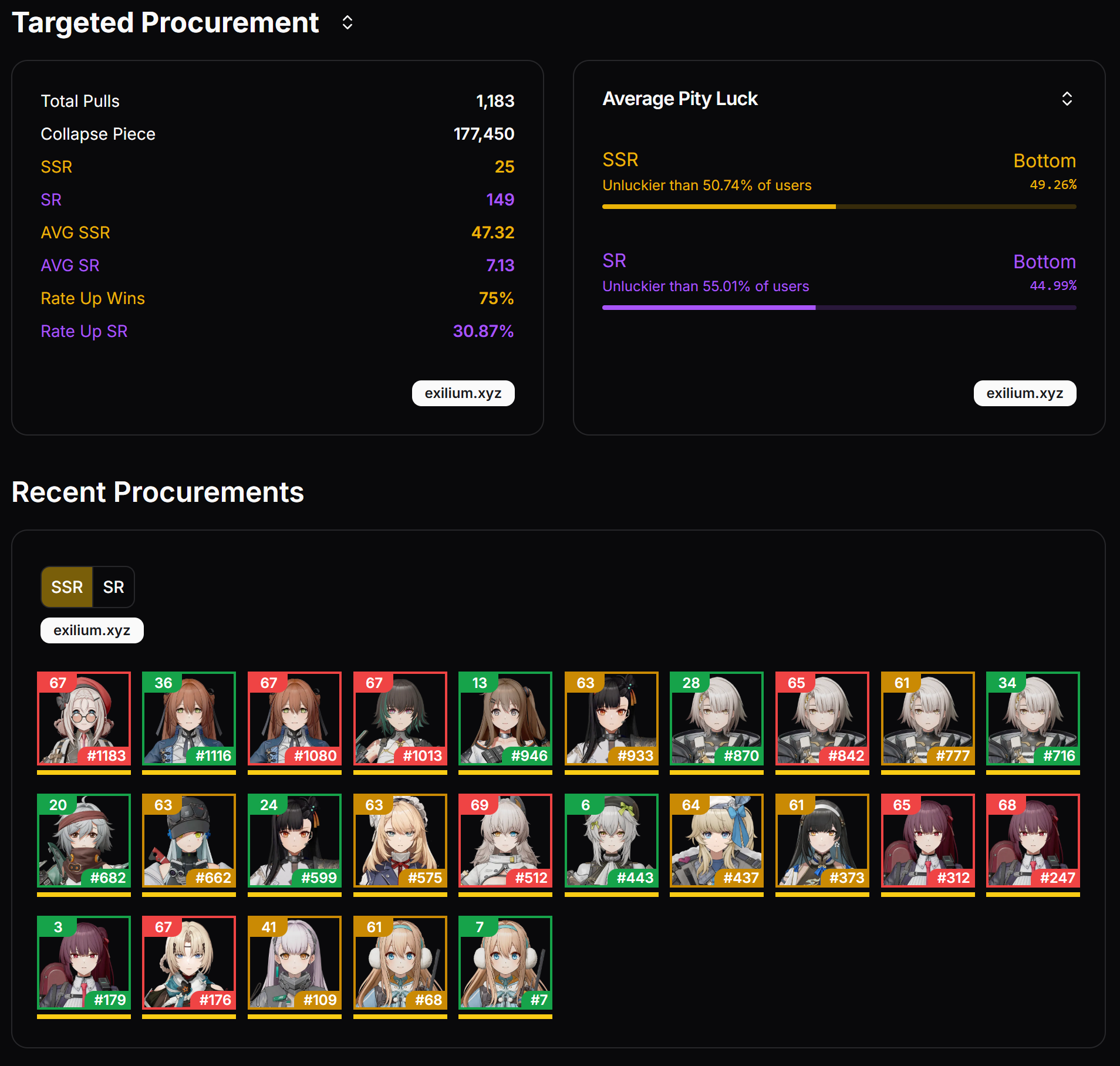
Task: Click the Rate Up Wins label
Action: coord(93,299)
